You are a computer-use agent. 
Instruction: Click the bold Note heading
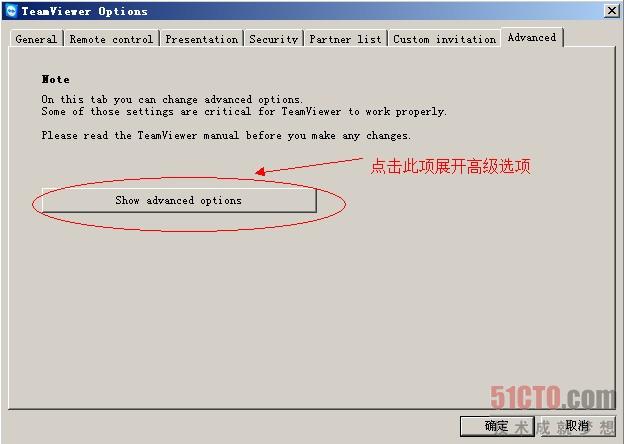pos(56,79)
